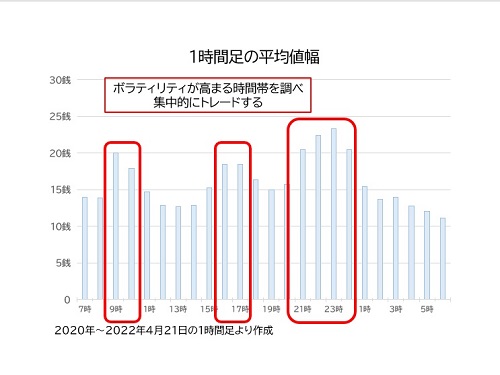Click the 15時 x-axis label

pos(209,309)
